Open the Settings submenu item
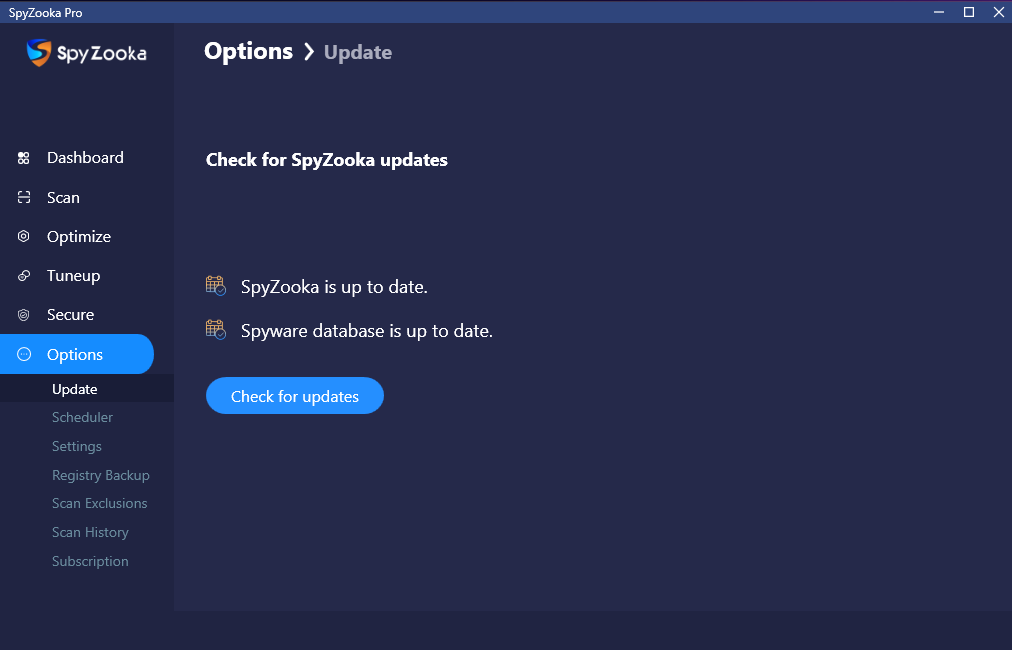1012x650 pixels. [77, 446]
